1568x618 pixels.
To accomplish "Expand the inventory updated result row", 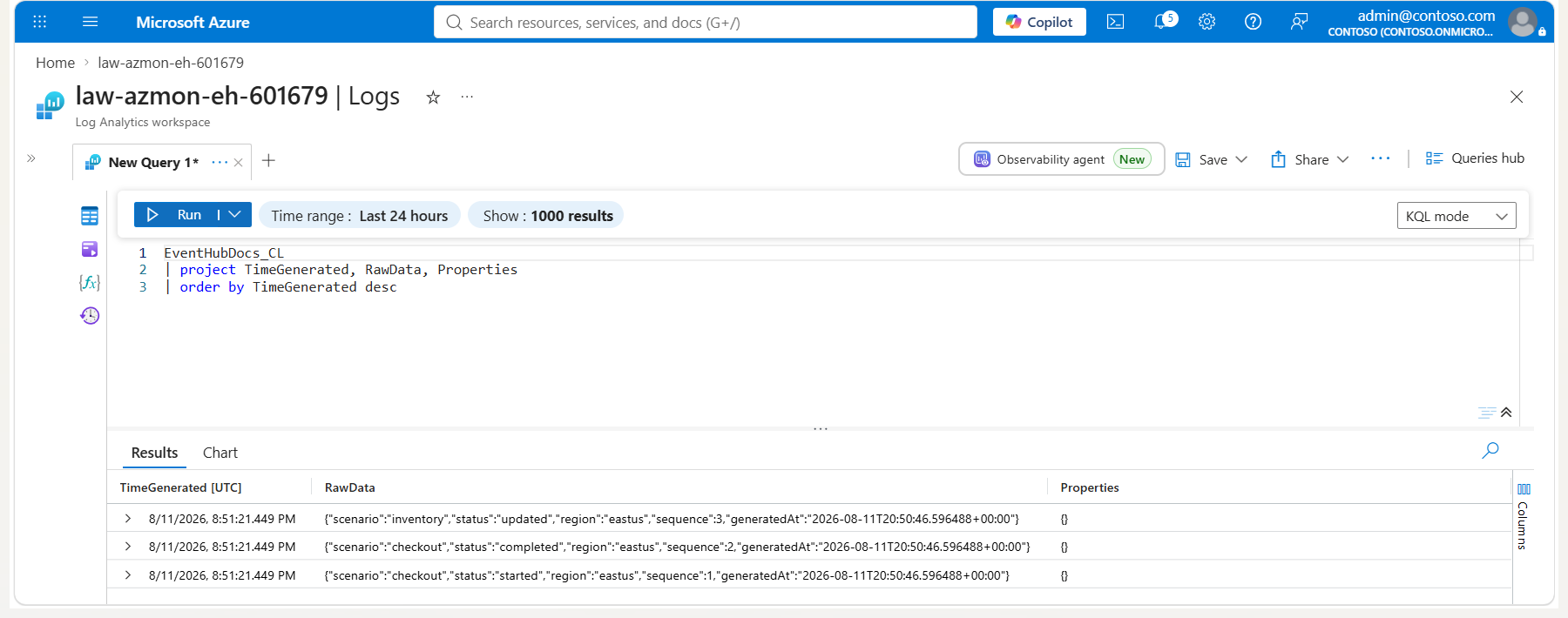I will 128,519.
